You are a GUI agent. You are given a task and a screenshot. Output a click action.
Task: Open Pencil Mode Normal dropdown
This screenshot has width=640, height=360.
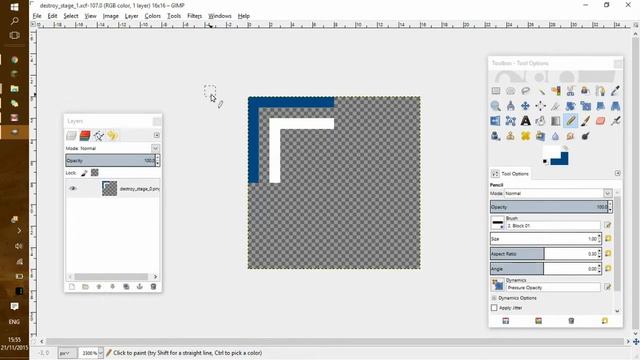tap(607, 193)
